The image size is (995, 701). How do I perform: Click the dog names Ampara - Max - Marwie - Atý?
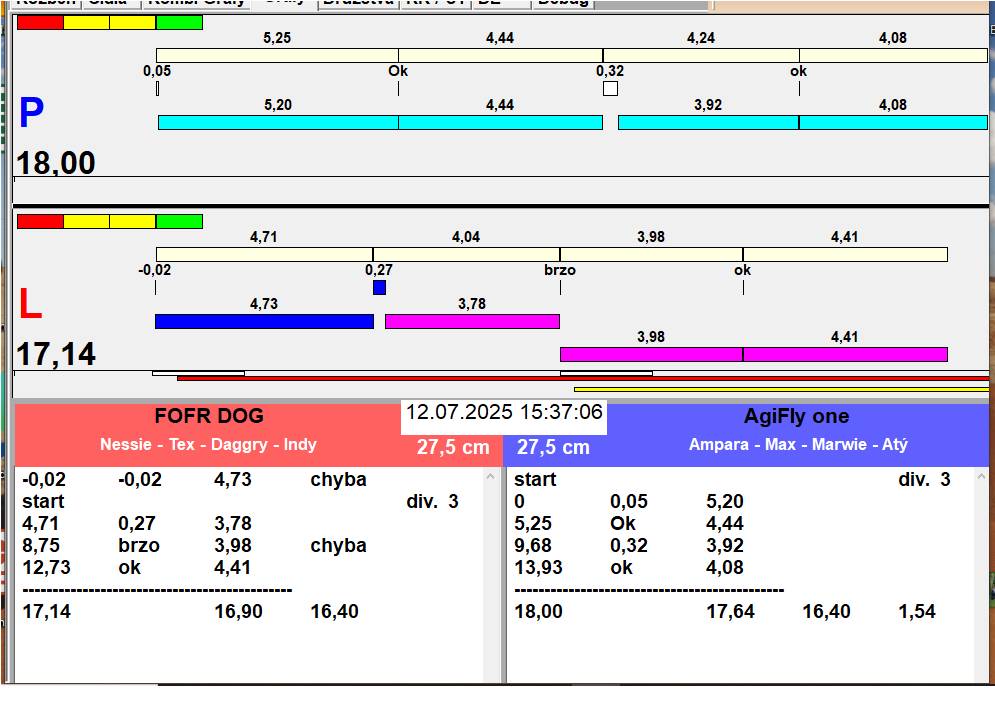(798, 444)
